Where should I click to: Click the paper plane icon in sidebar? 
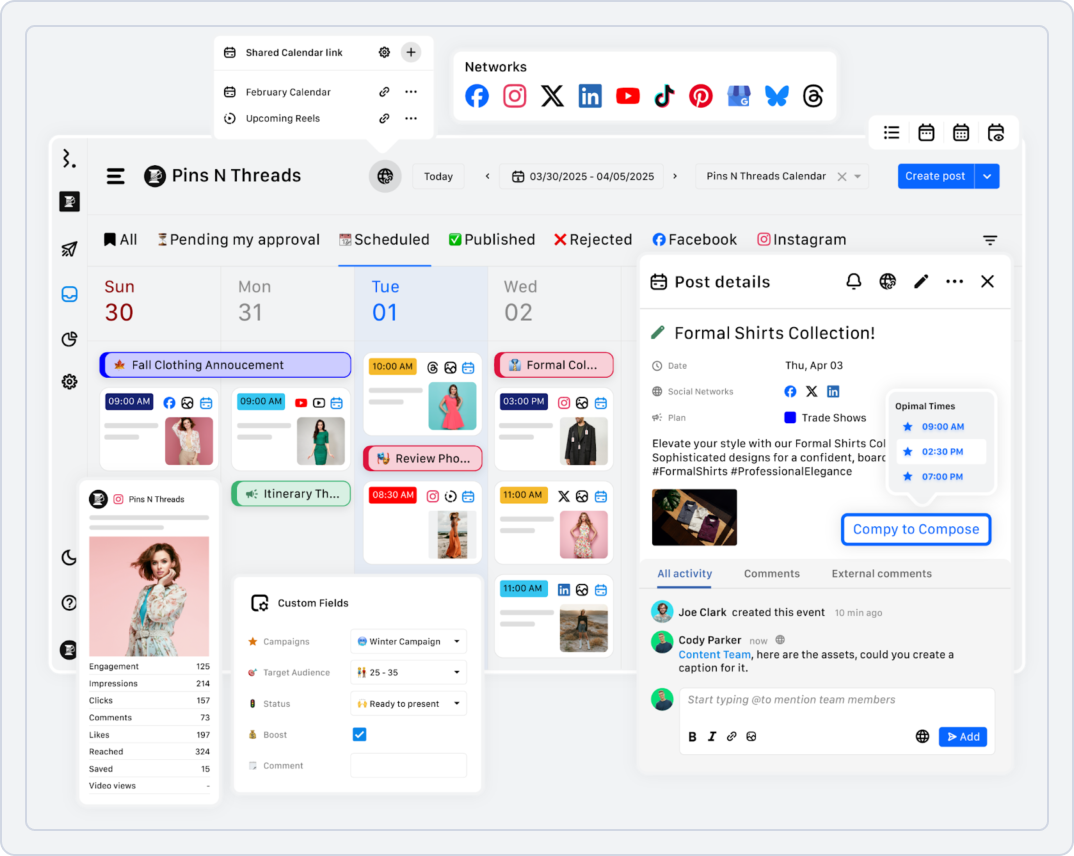[x=69, y=249]
